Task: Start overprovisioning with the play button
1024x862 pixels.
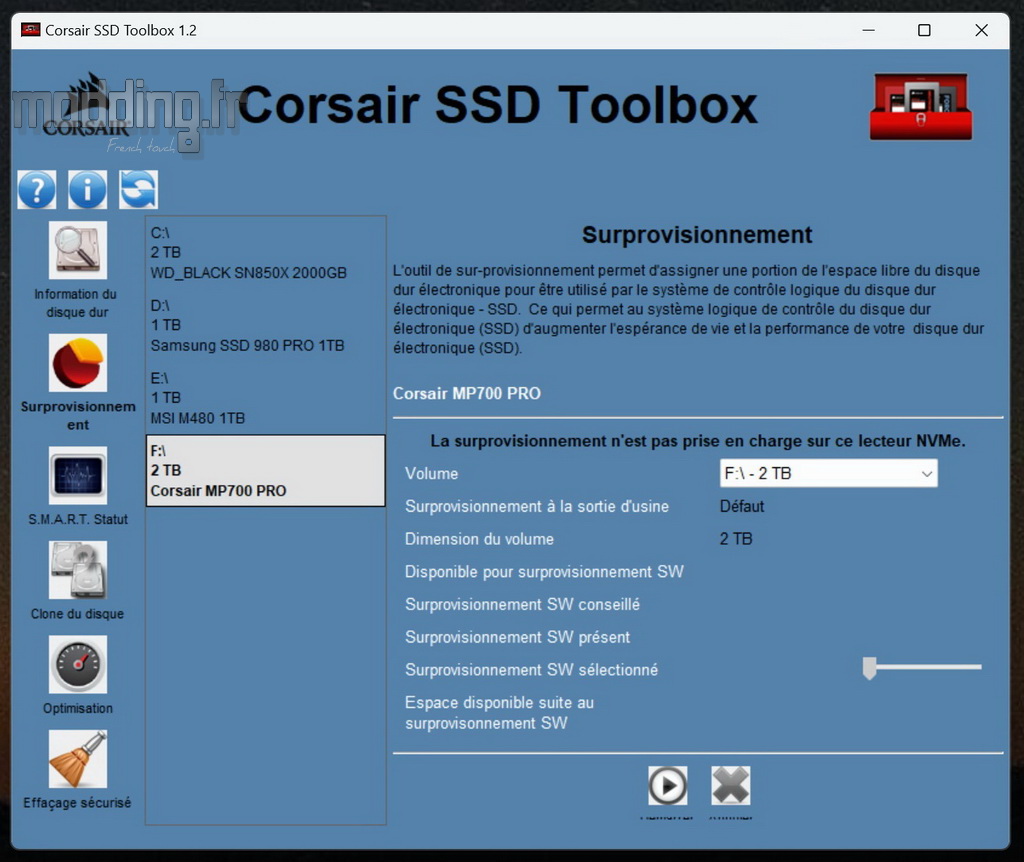Action: 667,786
